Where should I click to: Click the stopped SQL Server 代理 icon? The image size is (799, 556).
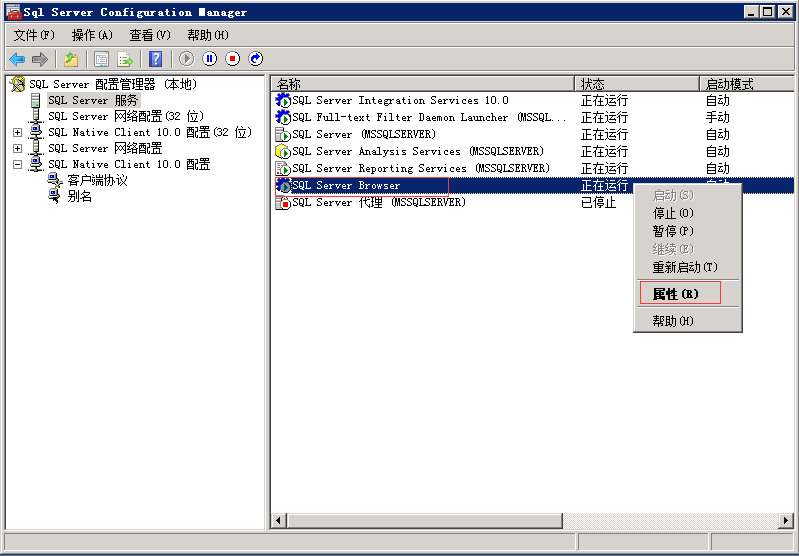point(283,202)
